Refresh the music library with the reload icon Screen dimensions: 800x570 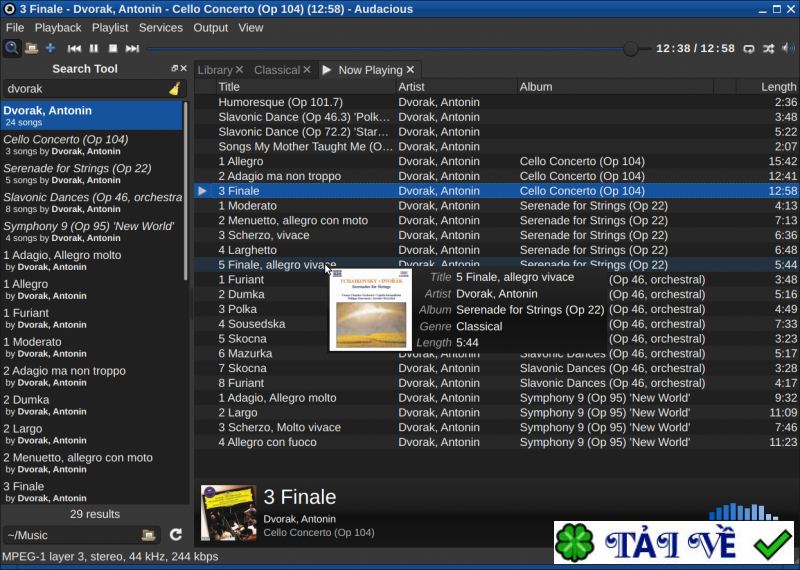pyautogui.click(x=176, y=535)
